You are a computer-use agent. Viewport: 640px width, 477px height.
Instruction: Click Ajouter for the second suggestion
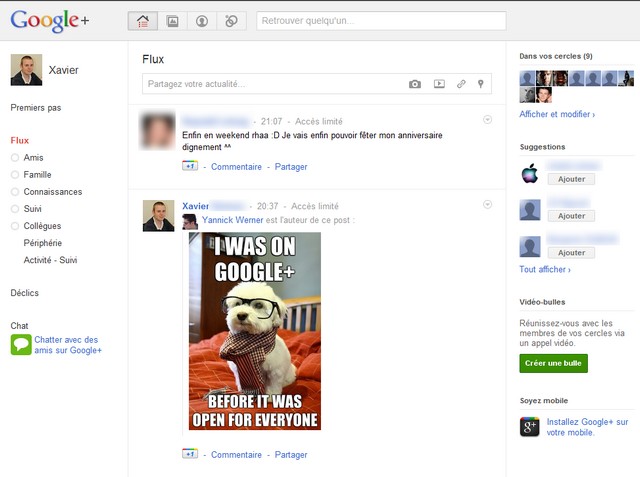pos(571,216)
